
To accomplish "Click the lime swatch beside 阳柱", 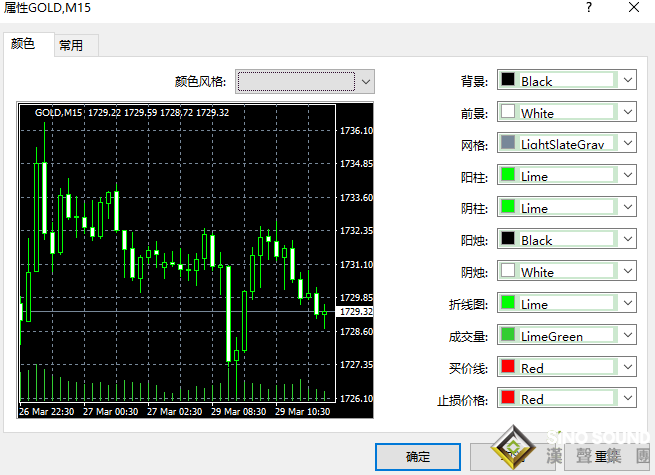I will (x=508, y=174).
